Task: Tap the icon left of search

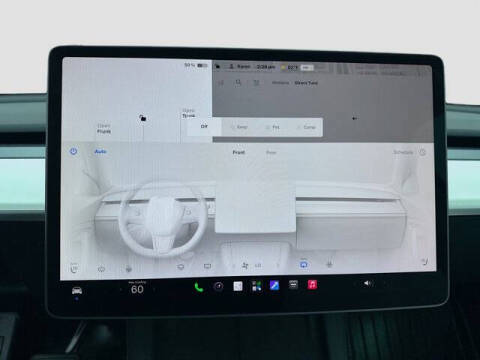Action: pos(221,83)
